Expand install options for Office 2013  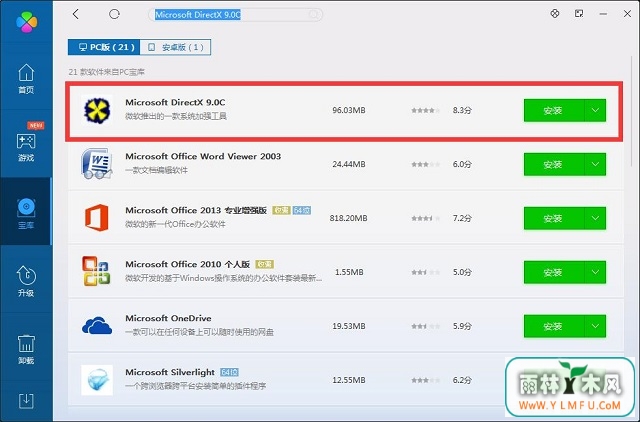tap(595, 218)
